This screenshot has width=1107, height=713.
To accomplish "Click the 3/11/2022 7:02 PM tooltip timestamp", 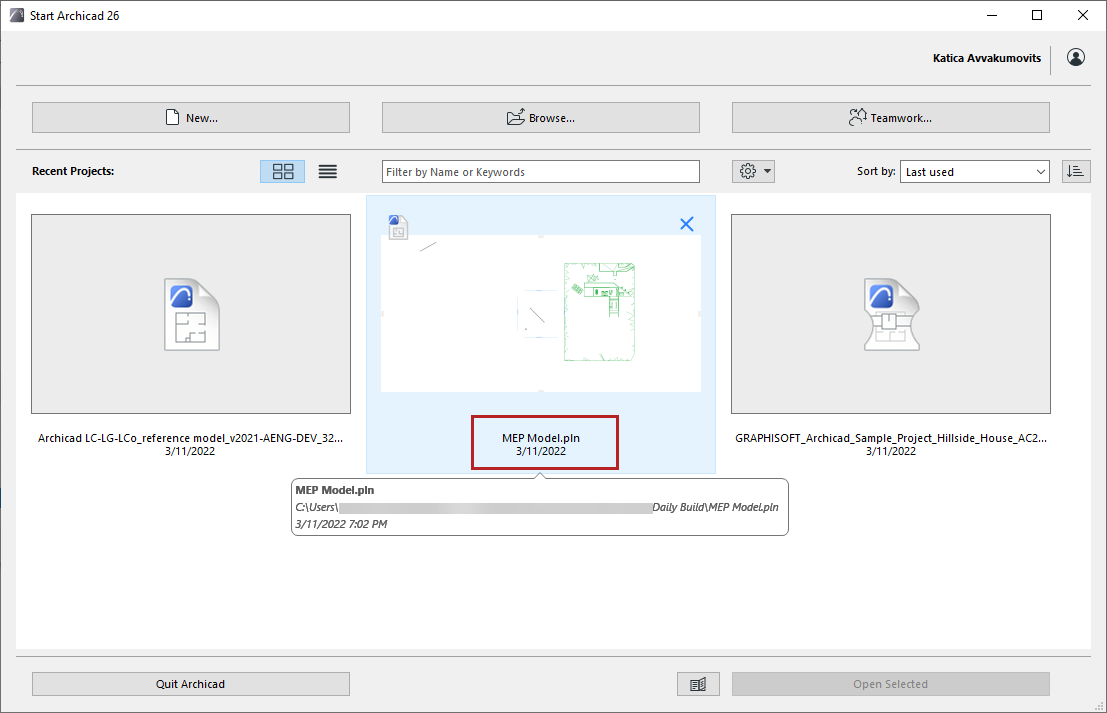I will pyautogui.click(x=341, y=524).
